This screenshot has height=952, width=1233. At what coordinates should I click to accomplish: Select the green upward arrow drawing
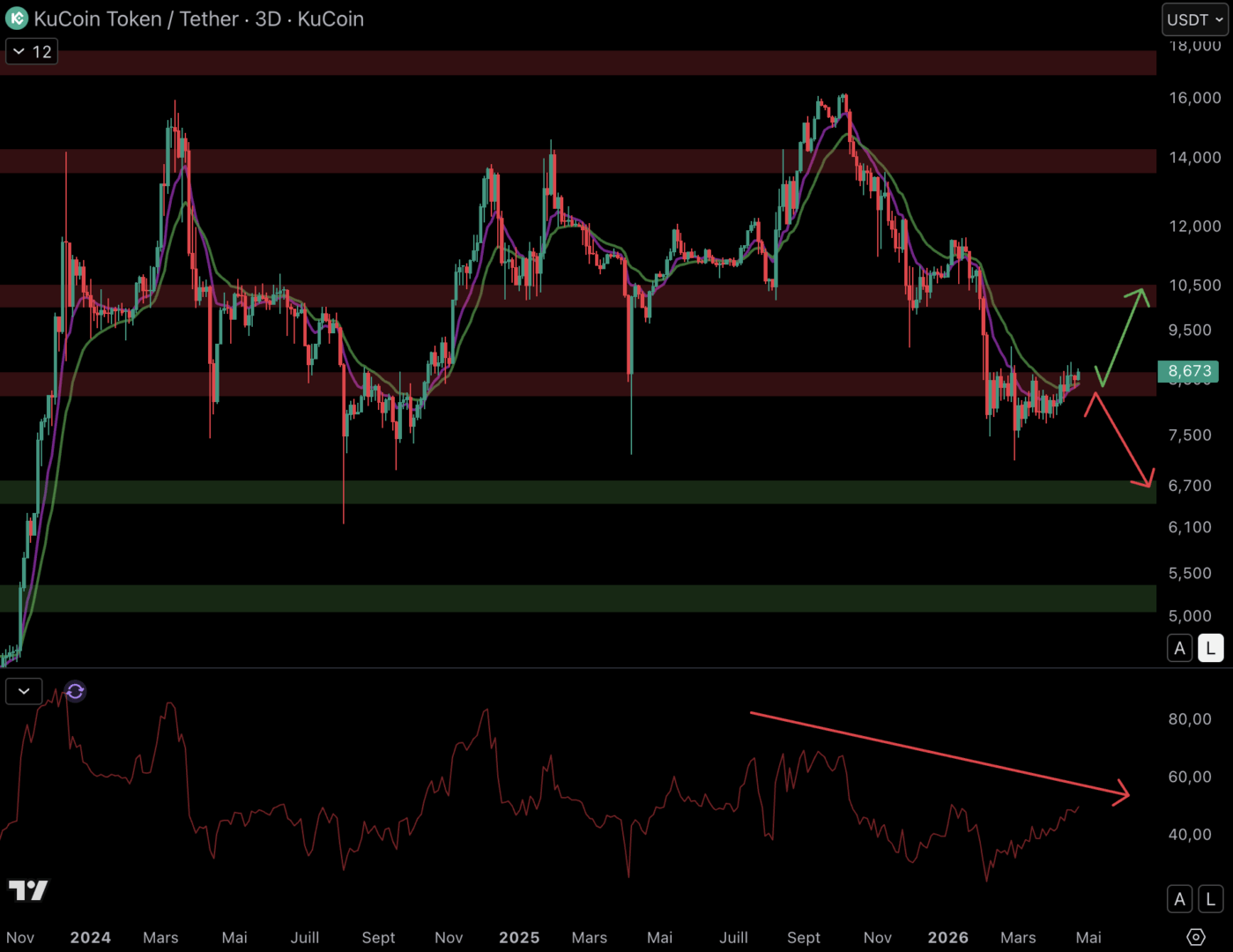pyautogui.click(x=1122, y=336)
